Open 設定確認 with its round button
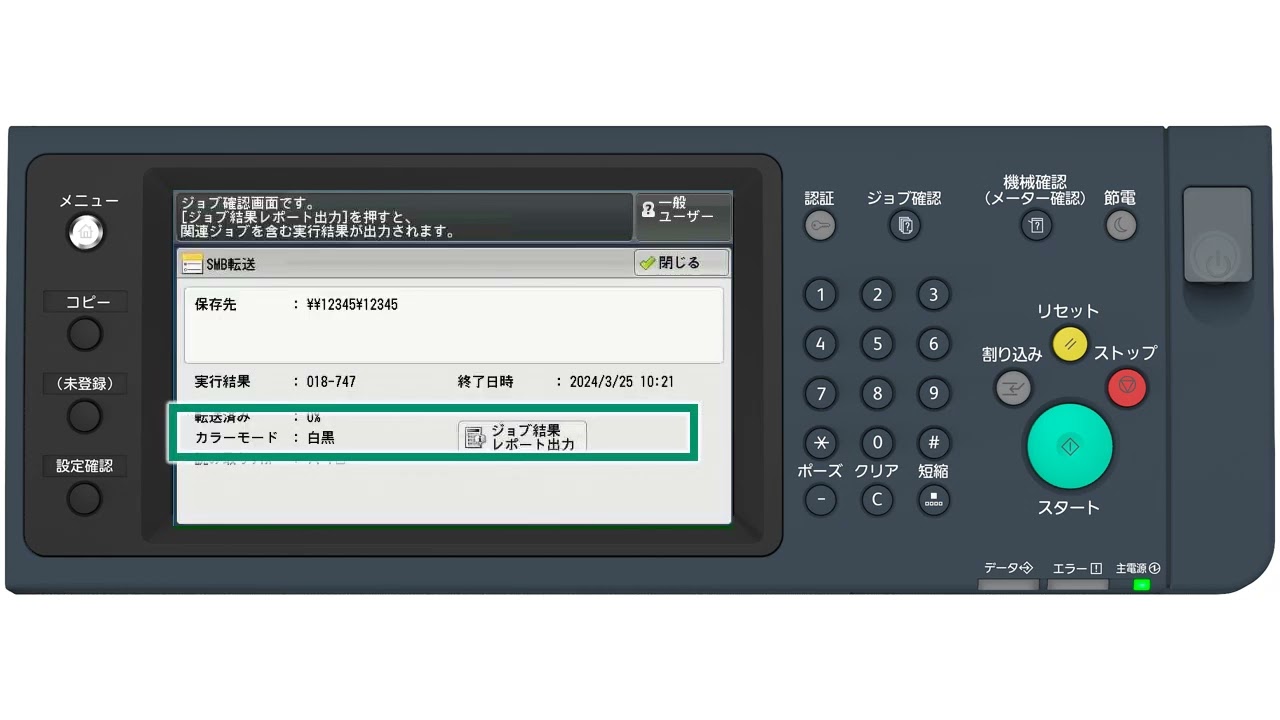This screenshot has height=720, width=1280. point(85,499)
